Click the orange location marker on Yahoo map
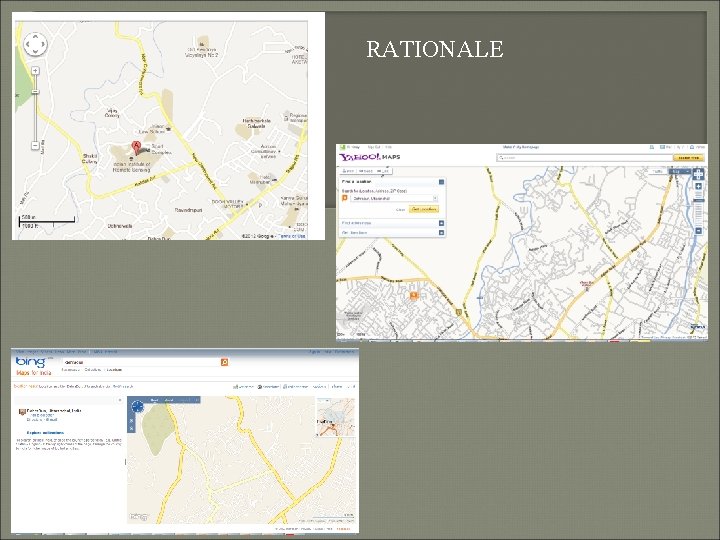The height and width of the screenshot is (540, 720). [414, 295]
